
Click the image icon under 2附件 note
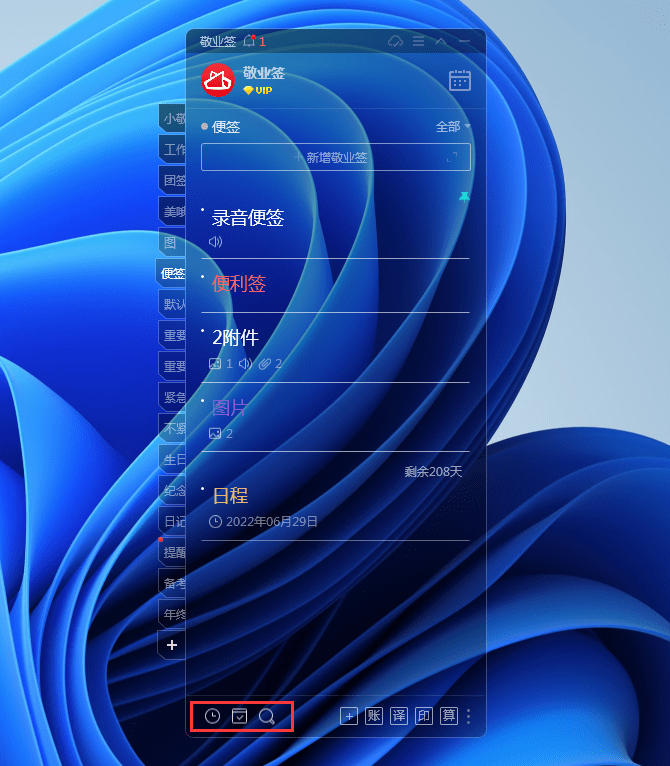[215, 363]
